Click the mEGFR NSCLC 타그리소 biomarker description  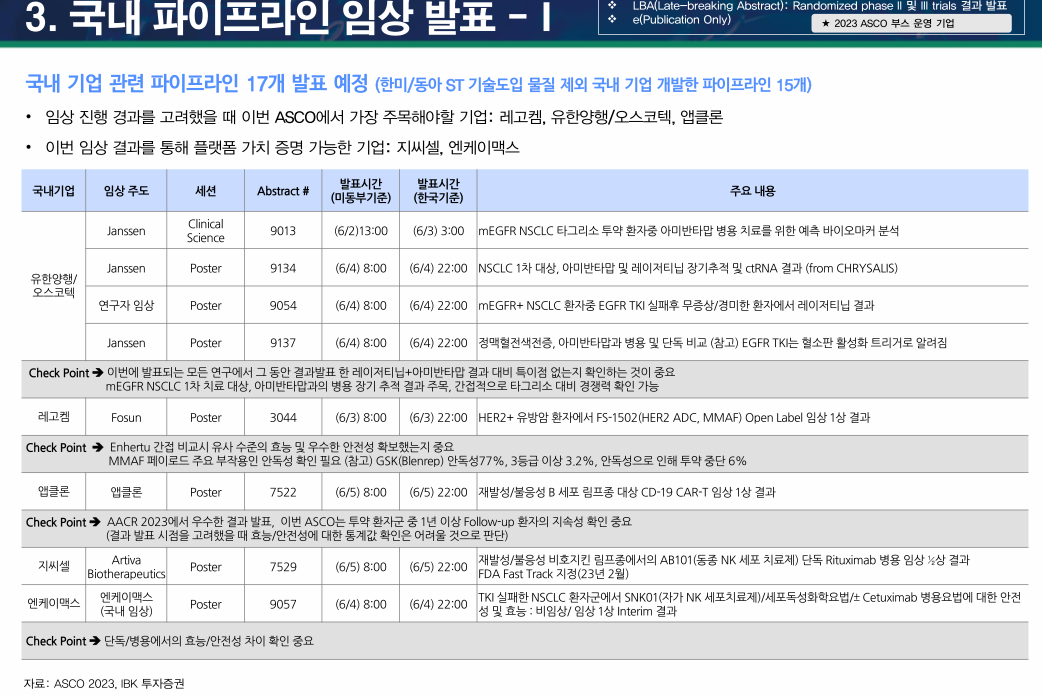coord(688,231)
